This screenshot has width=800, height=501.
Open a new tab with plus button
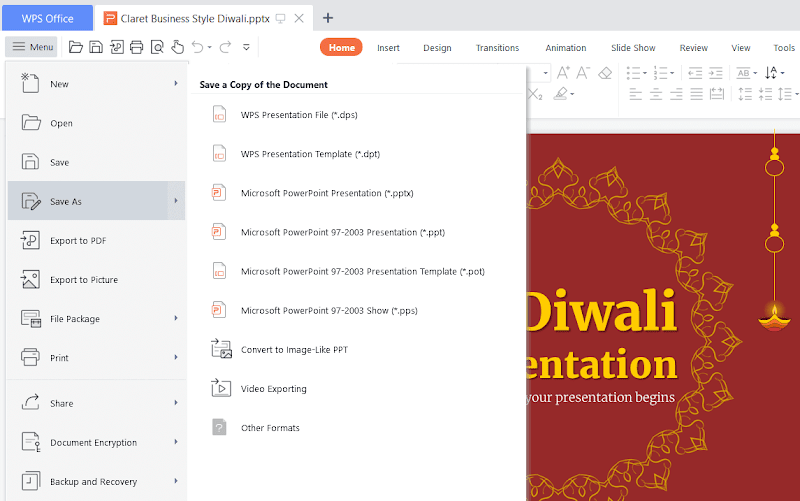(x=328, y=18)
